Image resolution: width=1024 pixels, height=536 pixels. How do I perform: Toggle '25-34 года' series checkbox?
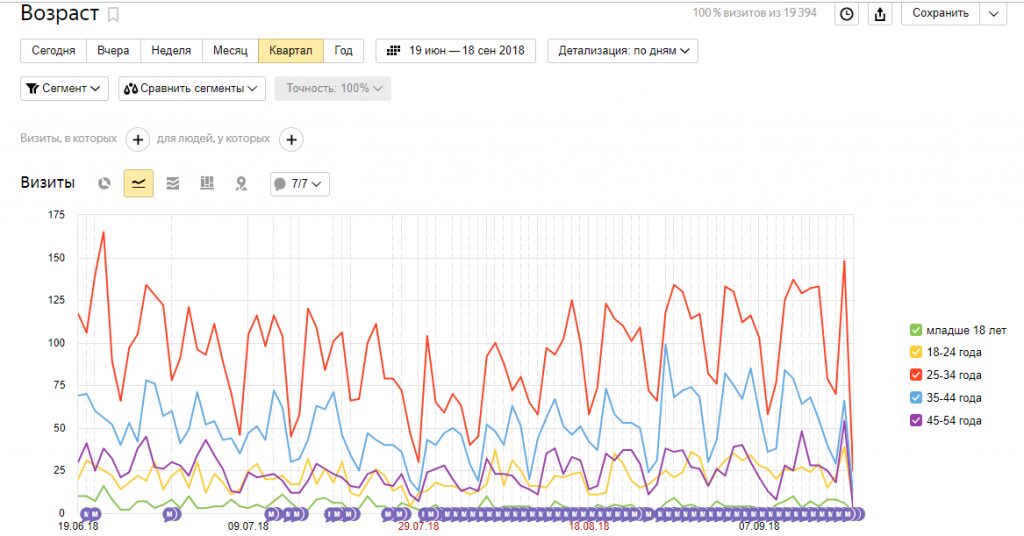tap(915, 375)
